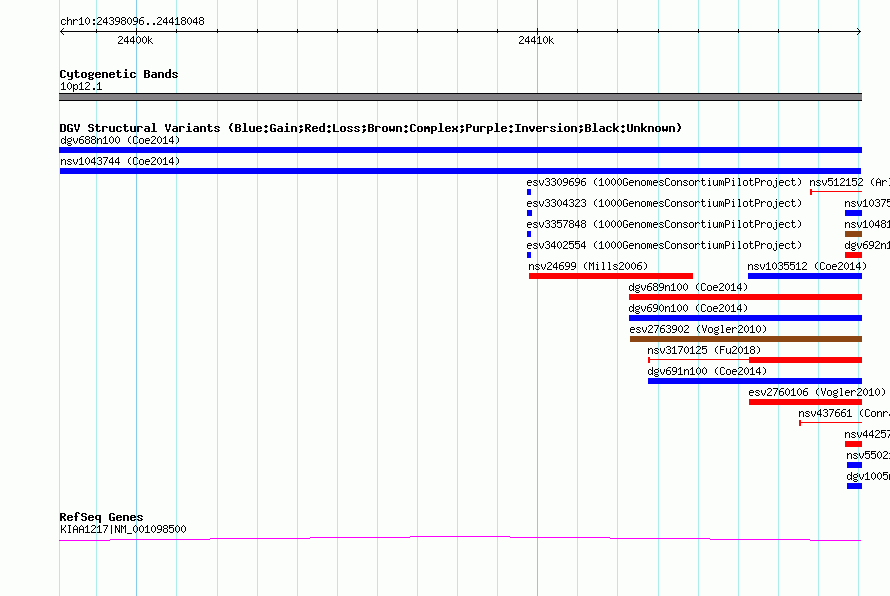Screen dimensions: 890x596
Task: Click the blue bar under the nsv10375 label
Action: [853, 213]
